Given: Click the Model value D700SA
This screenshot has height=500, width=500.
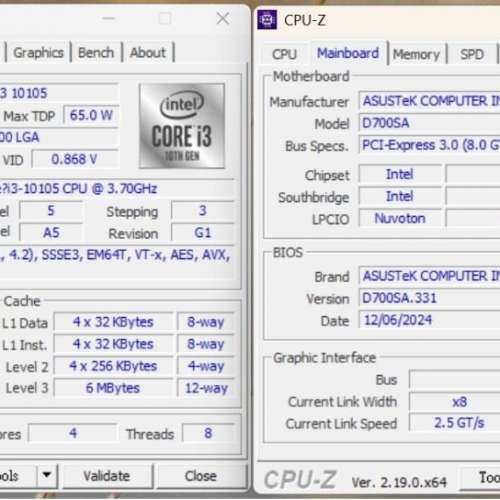Looking at the screenshot, I should tap(430, 123).
